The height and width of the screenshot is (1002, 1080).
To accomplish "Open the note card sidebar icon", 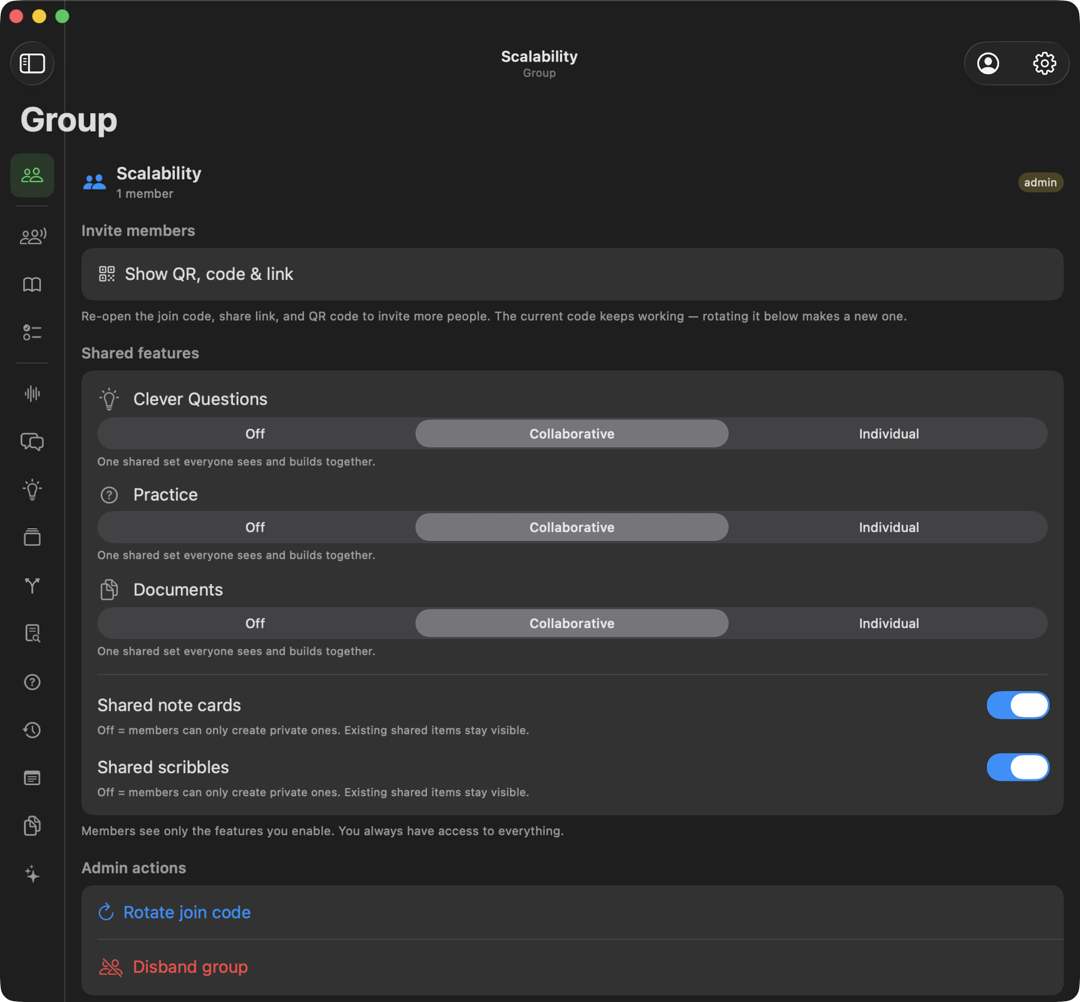I will [x=32, y=778].
